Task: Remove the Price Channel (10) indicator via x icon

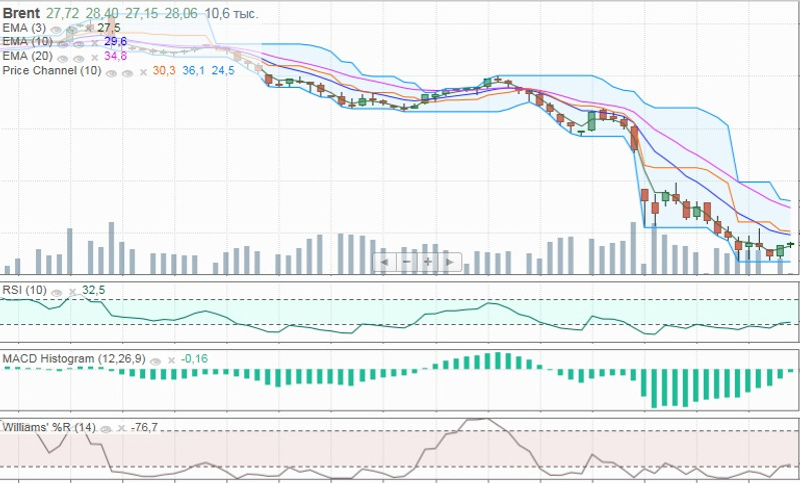Action: point(143,73)
